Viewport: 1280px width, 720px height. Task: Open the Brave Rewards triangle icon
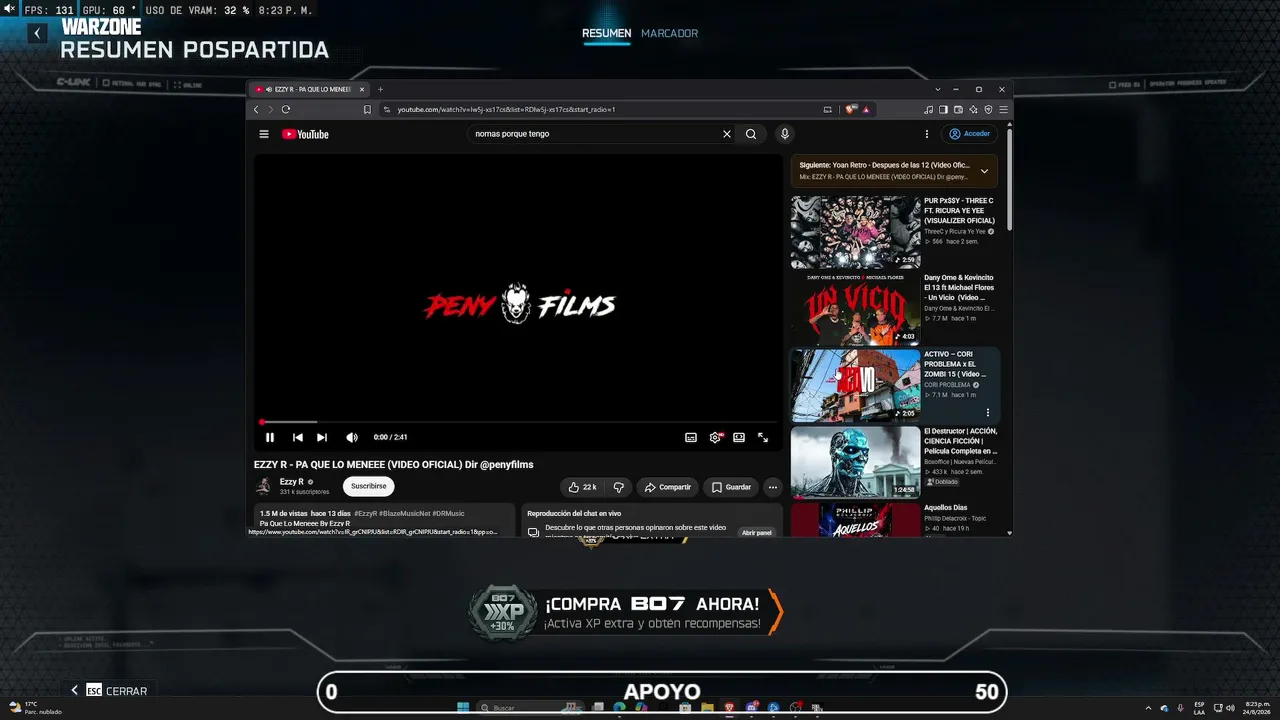pyautogui.click(x=866, y=109)
